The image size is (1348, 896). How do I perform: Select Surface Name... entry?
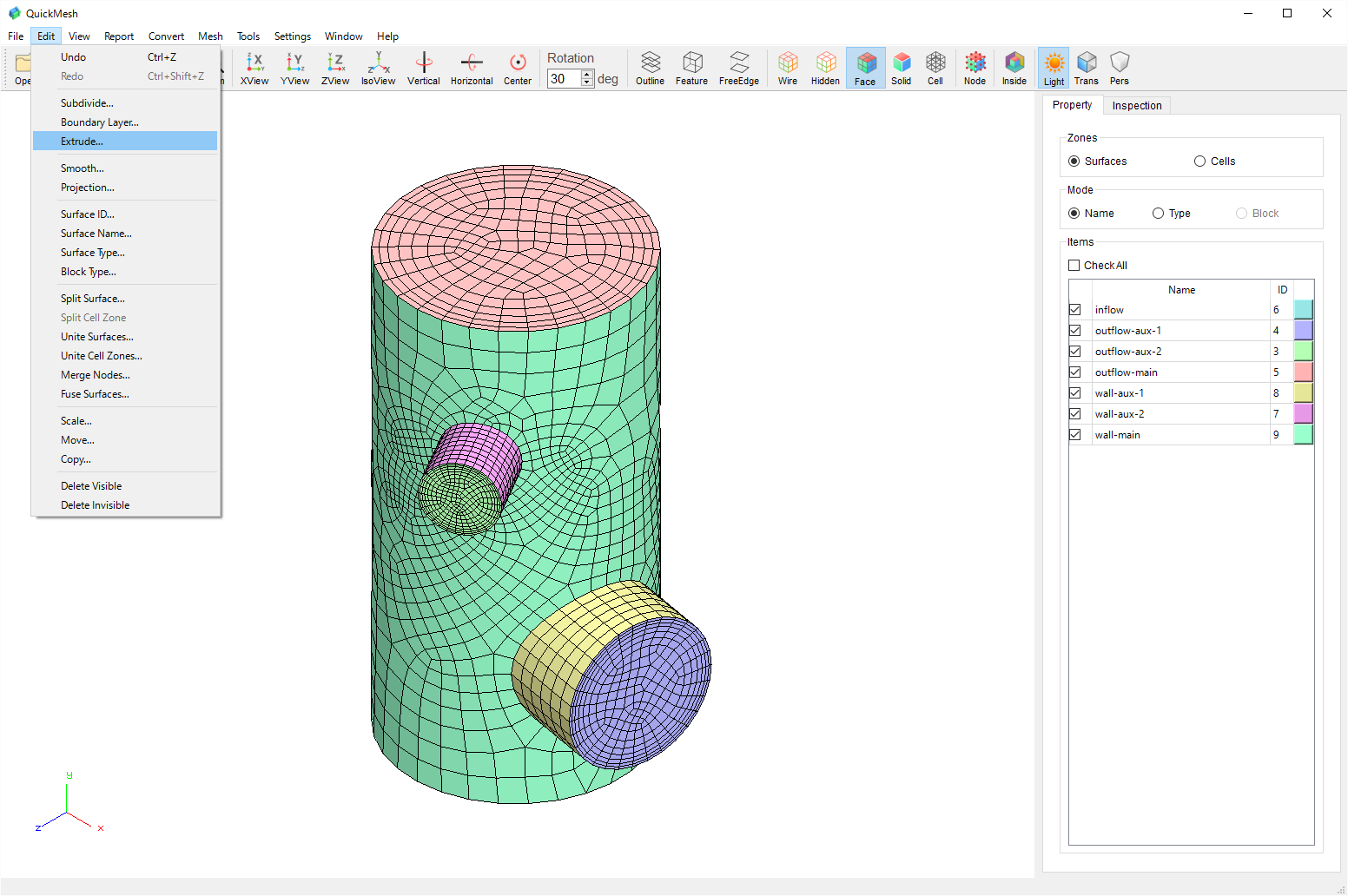pos(125,234)
